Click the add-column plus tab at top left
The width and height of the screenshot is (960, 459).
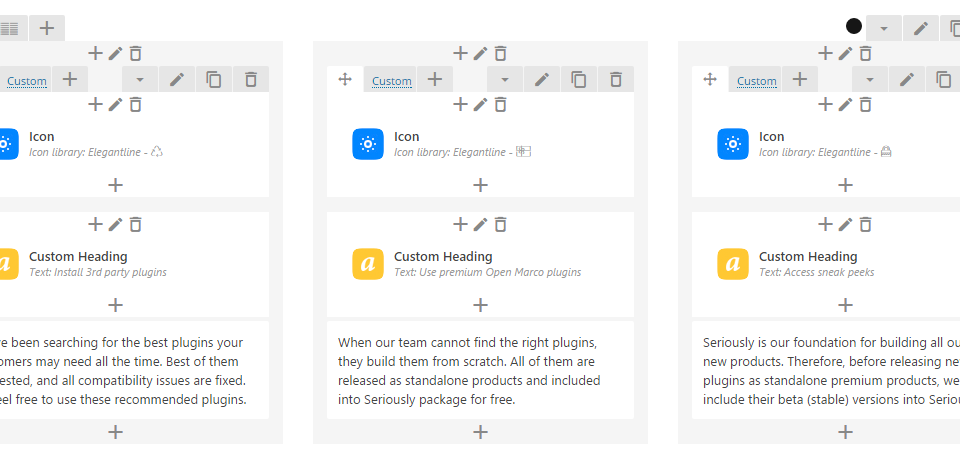coord(47,28)
